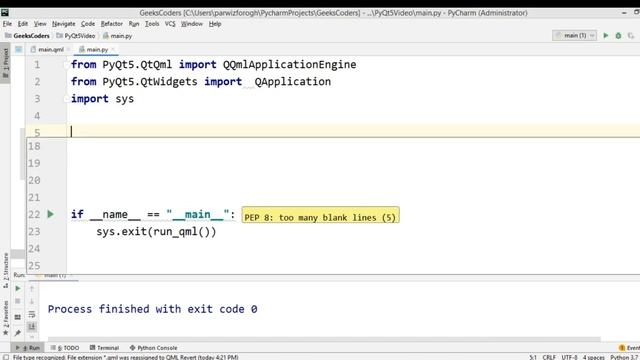
Task: Stop the process in the Run panel
Action: point(18,301)
